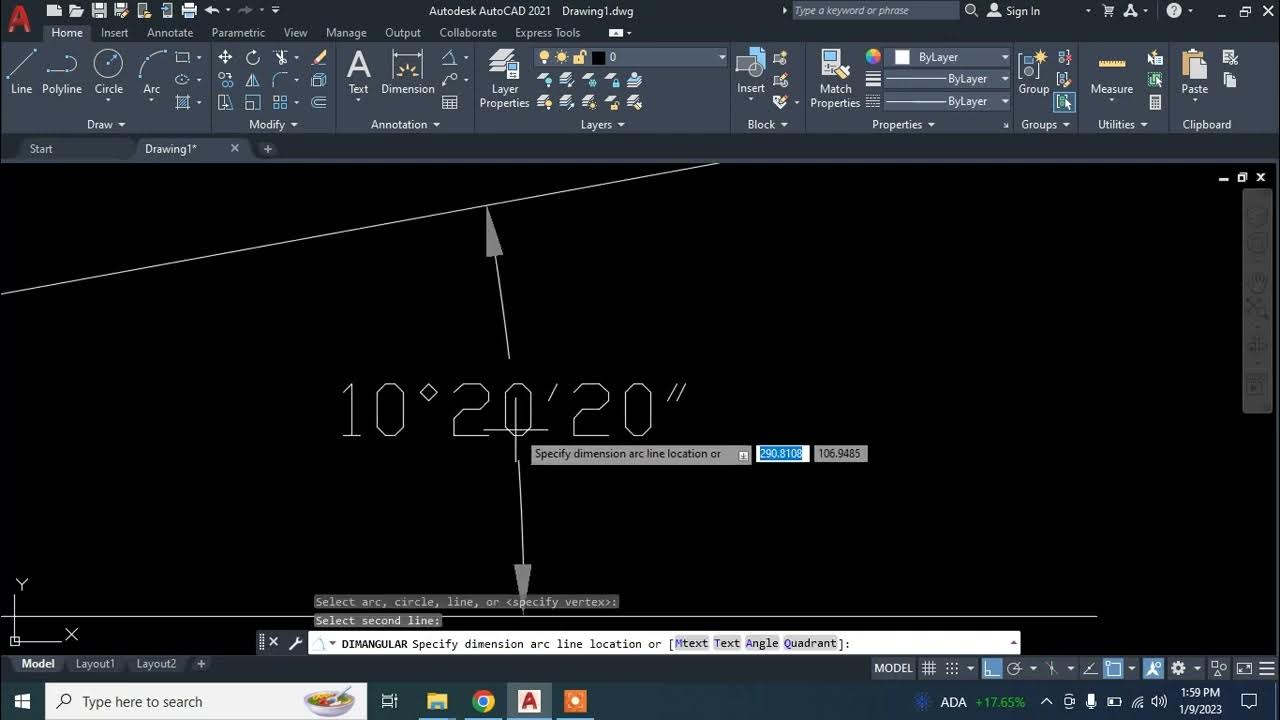The width and height of the screenshot is (1280, 720).
Task: Open the Express Tools ribbon tab
Action: (x=547, y=33)
